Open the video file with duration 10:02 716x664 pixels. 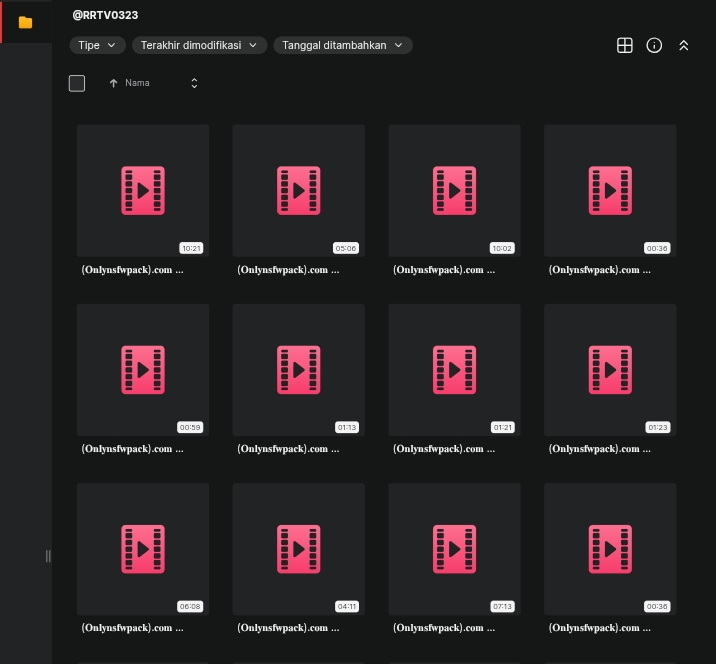(454, 190)
